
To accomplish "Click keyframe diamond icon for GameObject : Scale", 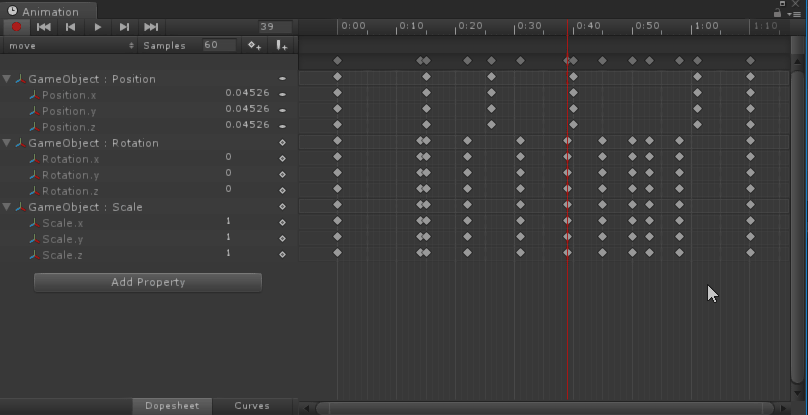I will click(x=282, y=207).
